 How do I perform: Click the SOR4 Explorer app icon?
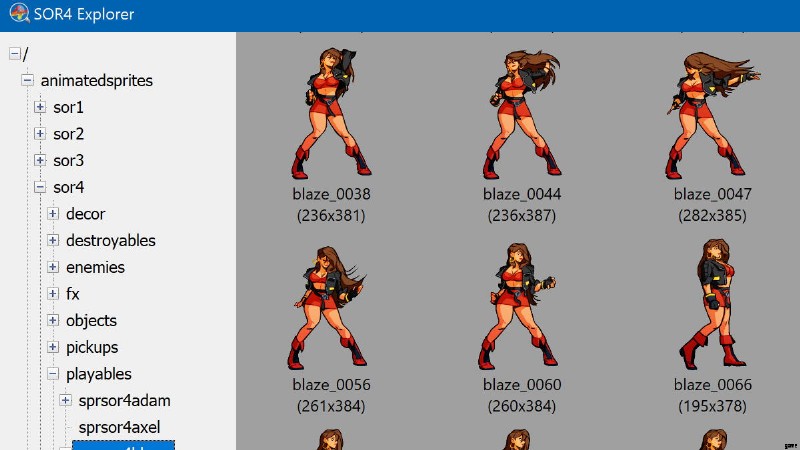click(19, 13)
